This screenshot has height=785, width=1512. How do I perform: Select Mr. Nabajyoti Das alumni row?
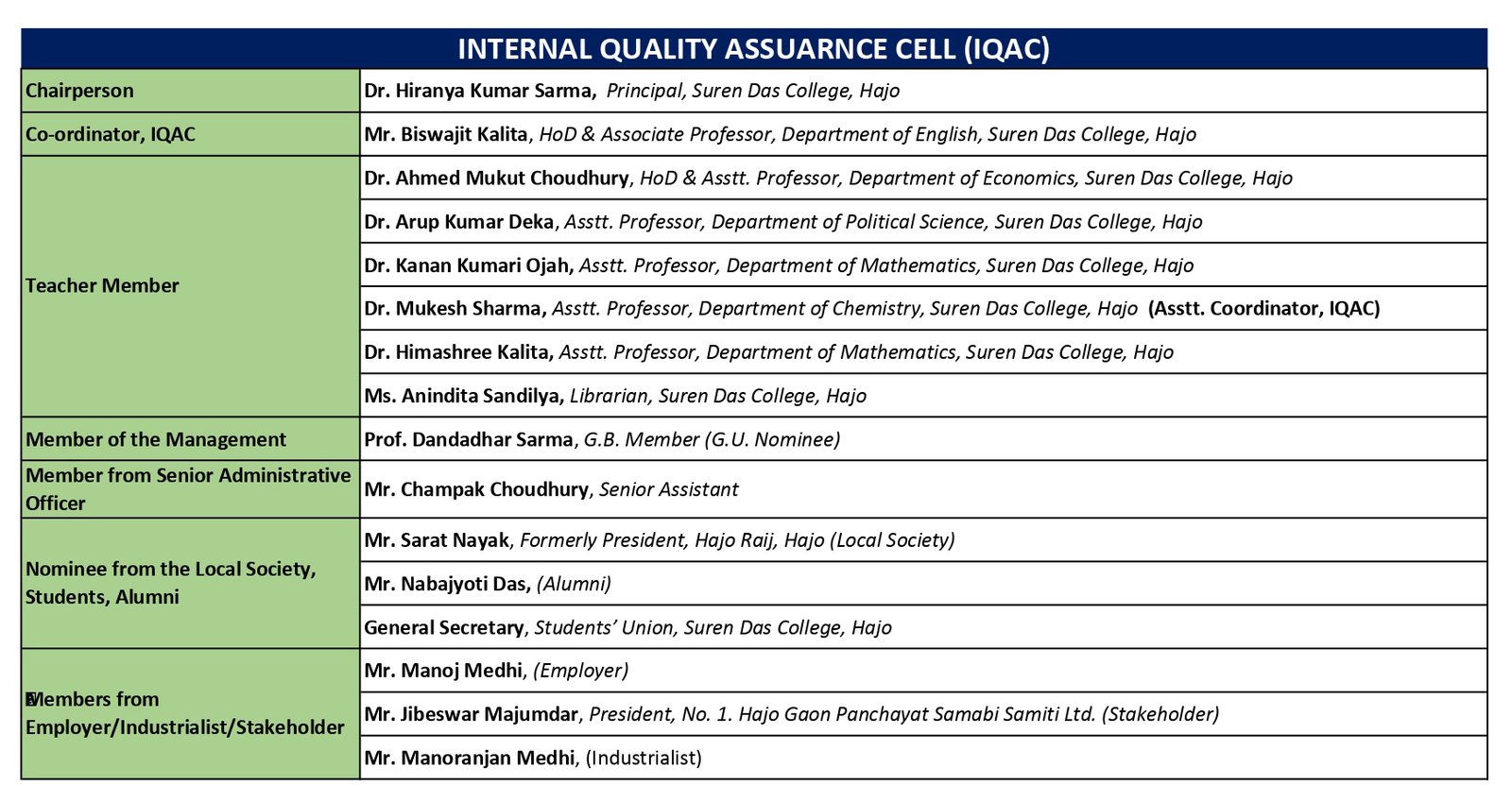point(488,584)
